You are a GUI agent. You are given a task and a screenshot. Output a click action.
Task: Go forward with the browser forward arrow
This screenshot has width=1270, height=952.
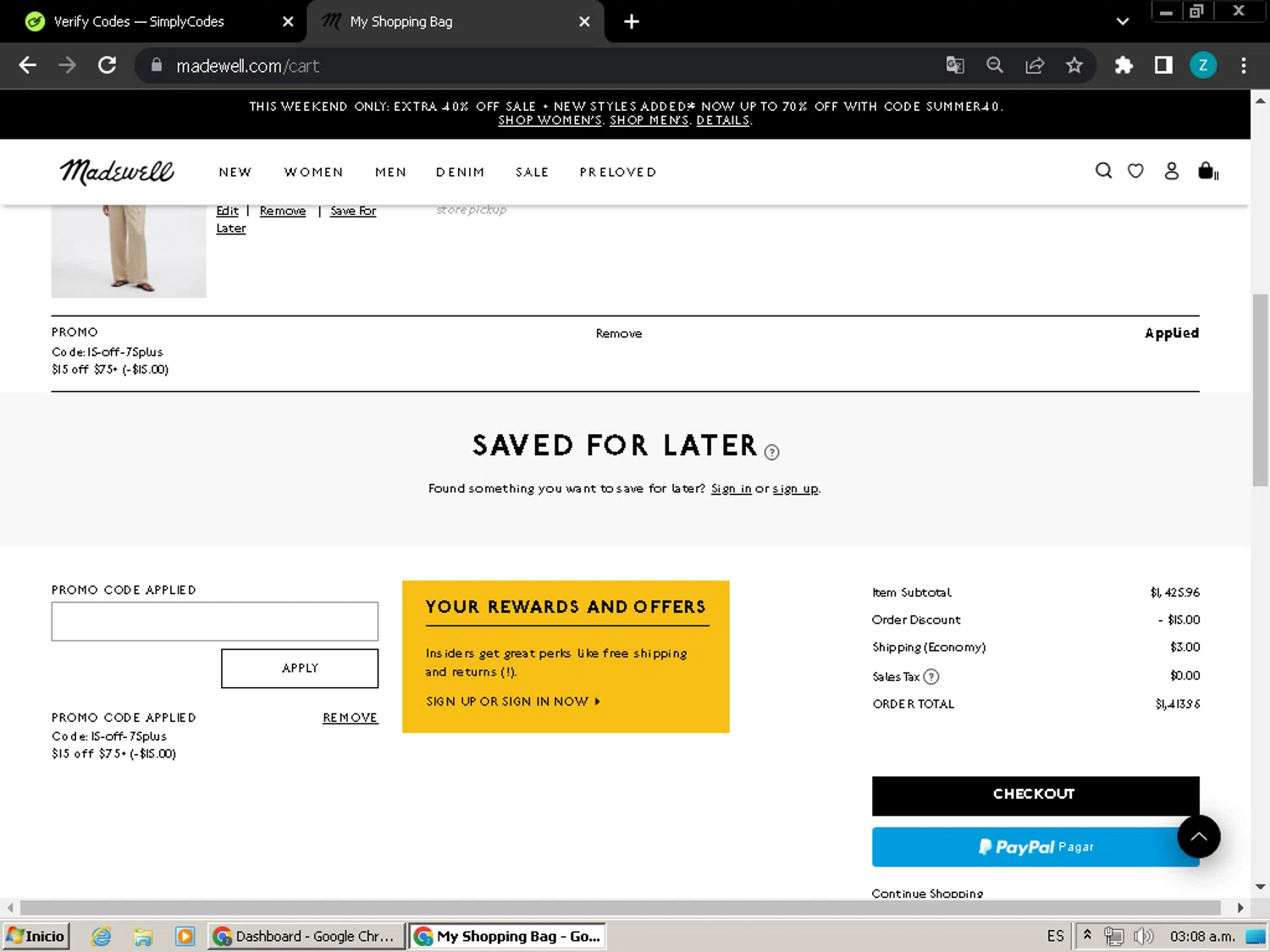point(67,65)
